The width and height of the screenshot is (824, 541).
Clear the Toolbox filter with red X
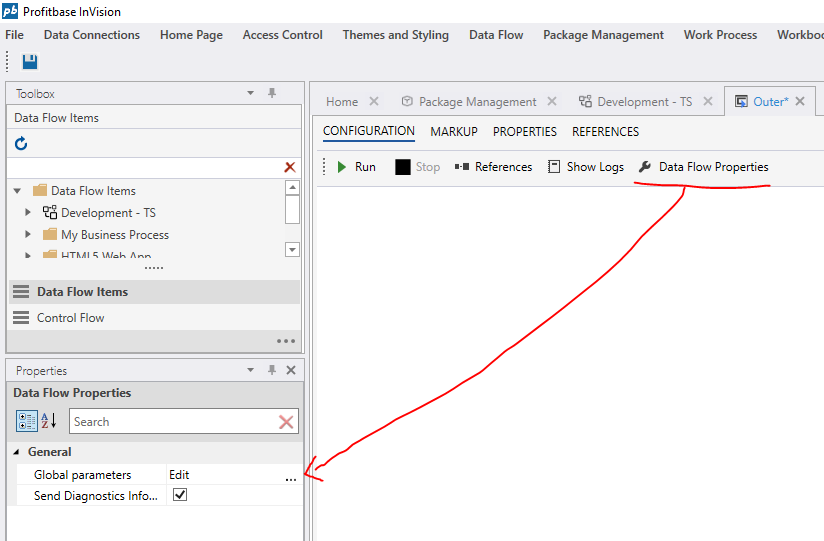click(290, 168)
